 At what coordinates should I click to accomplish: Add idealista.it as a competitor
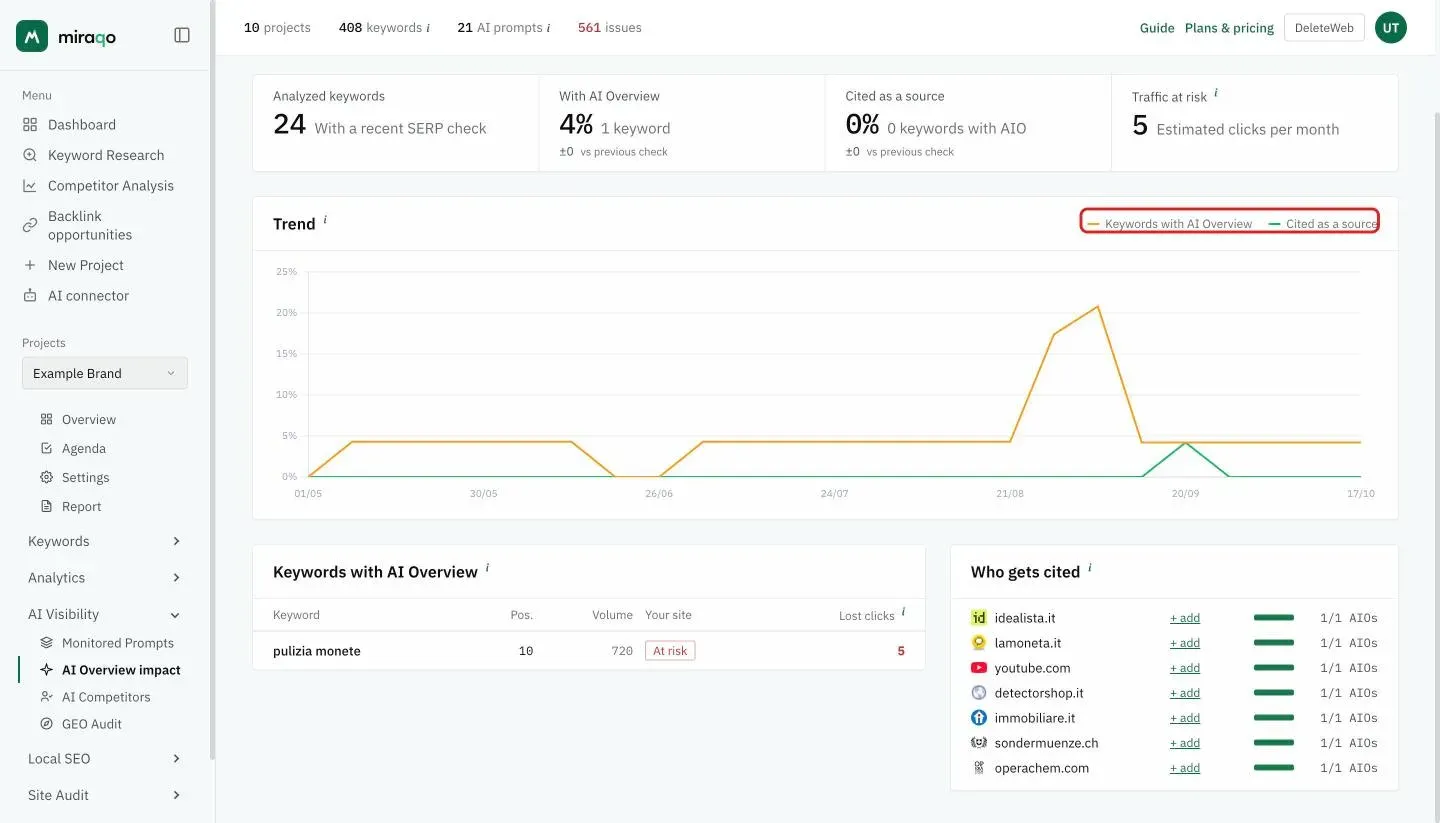point(1185,618)
